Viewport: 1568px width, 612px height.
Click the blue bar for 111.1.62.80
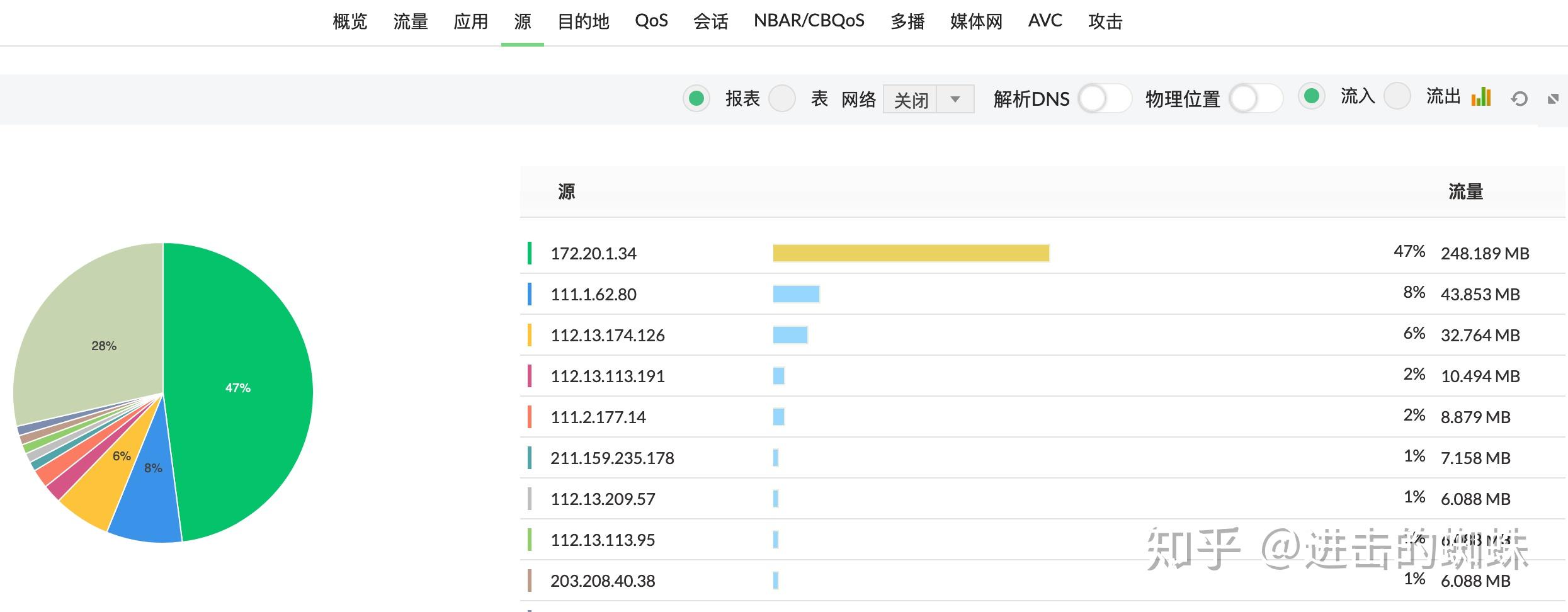[x=796, y=294]
